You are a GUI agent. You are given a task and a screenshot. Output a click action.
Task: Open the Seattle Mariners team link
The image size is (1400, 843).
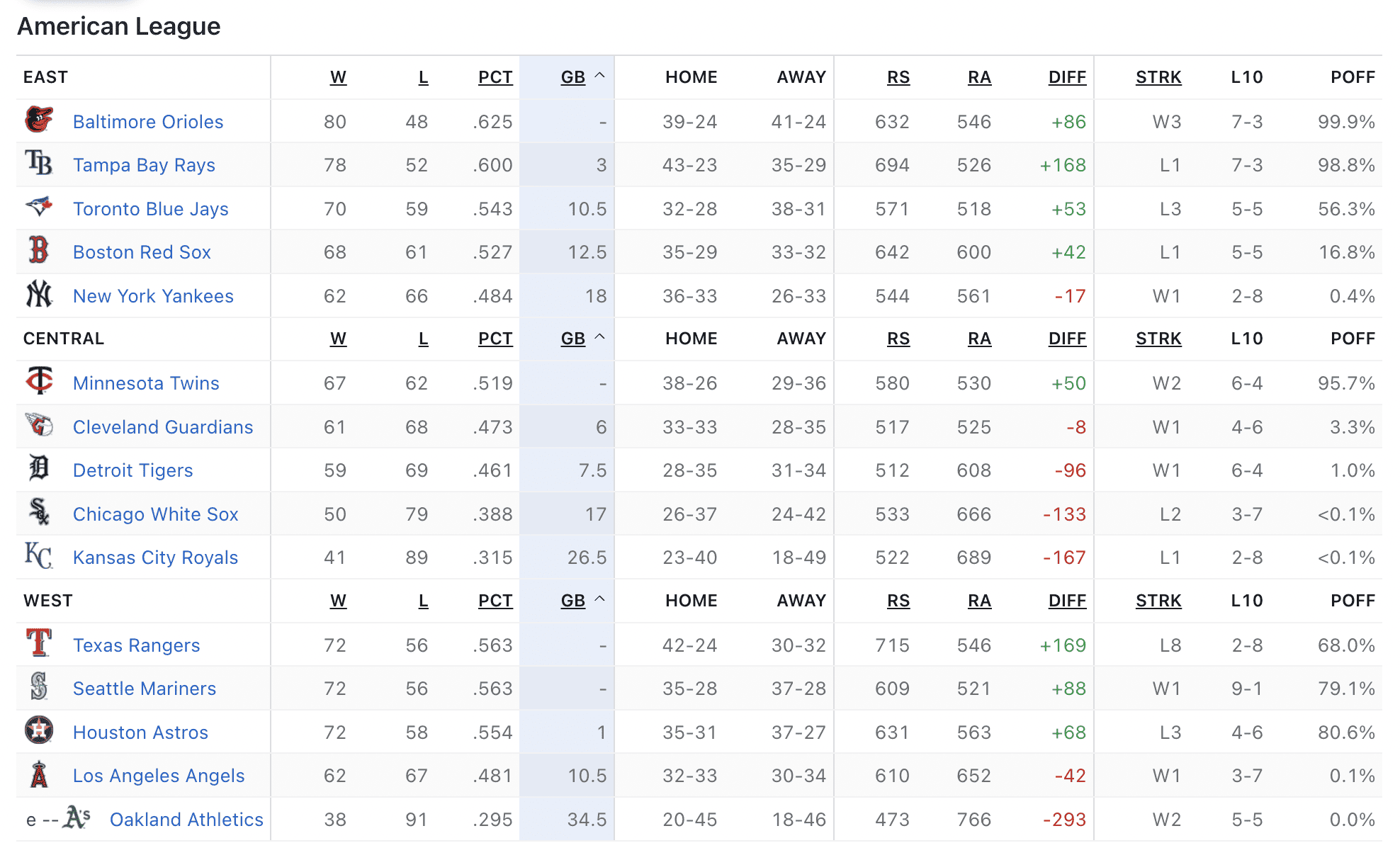point(145,689)
